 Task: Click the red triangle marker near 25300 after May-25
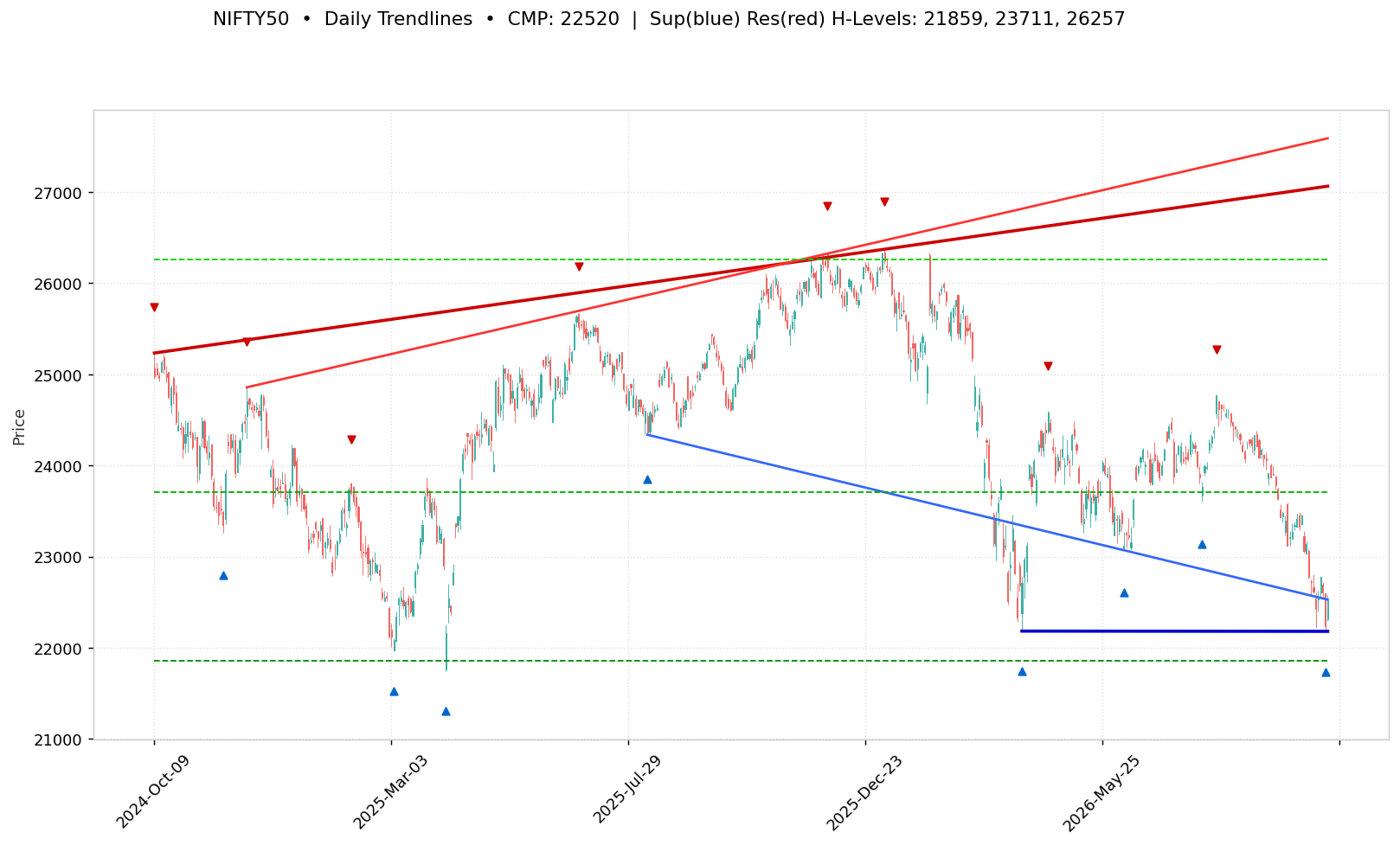(x=1217, y=349)
